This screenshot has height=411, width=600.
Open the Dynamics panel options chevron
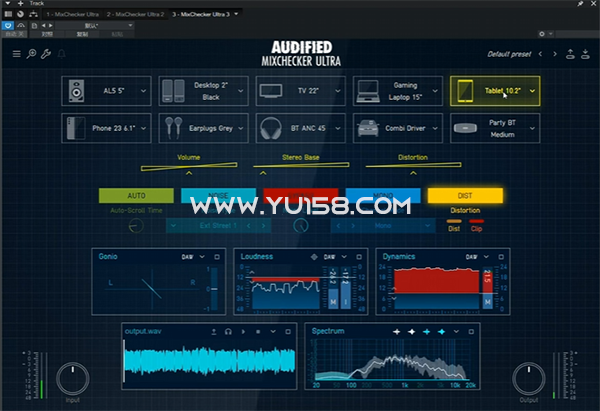tap(486, 257)
